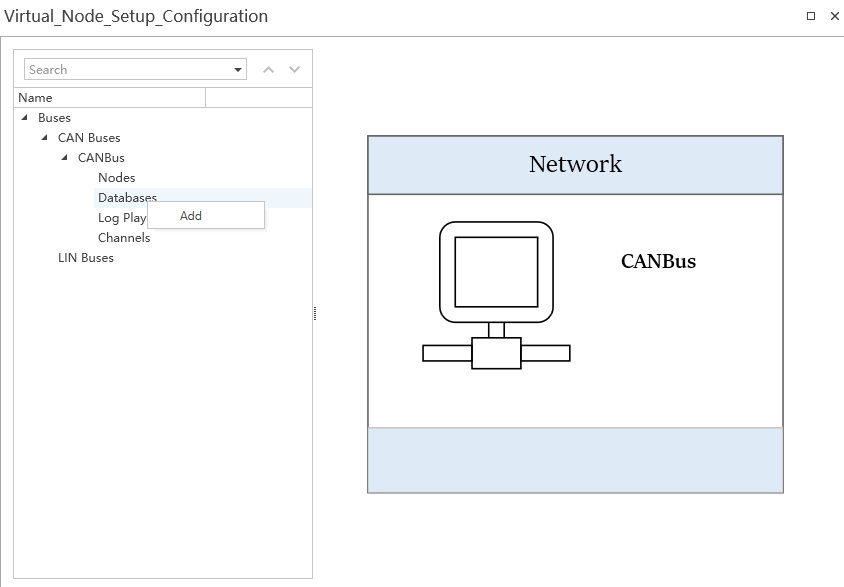The width and height of the screenshot is (844, 587).
Task: Close the Virtual_Node_Setup_Configuration window
Action: tap(834, 16)
